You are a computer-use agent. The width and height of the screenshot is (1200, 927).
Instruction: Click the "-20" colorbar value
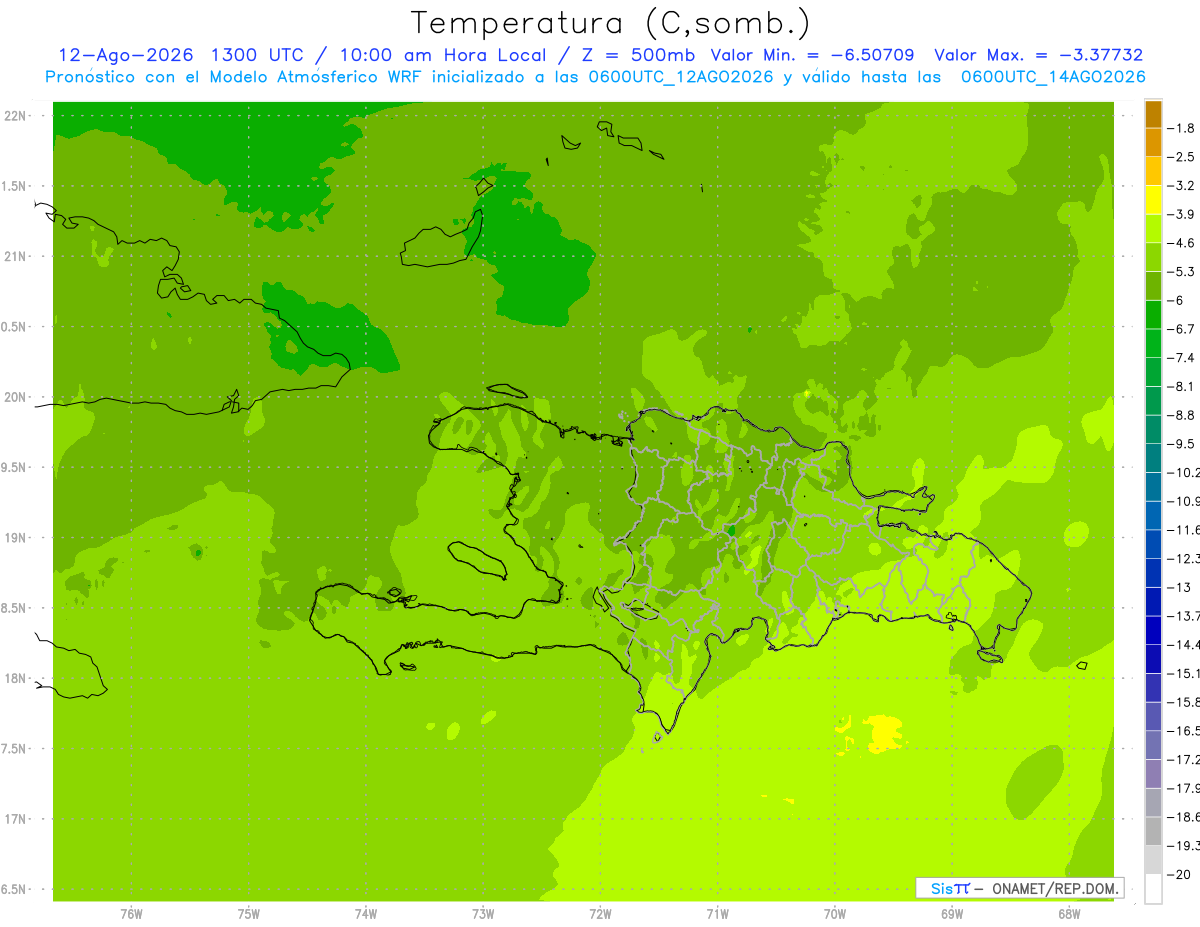pos(1179,875)
